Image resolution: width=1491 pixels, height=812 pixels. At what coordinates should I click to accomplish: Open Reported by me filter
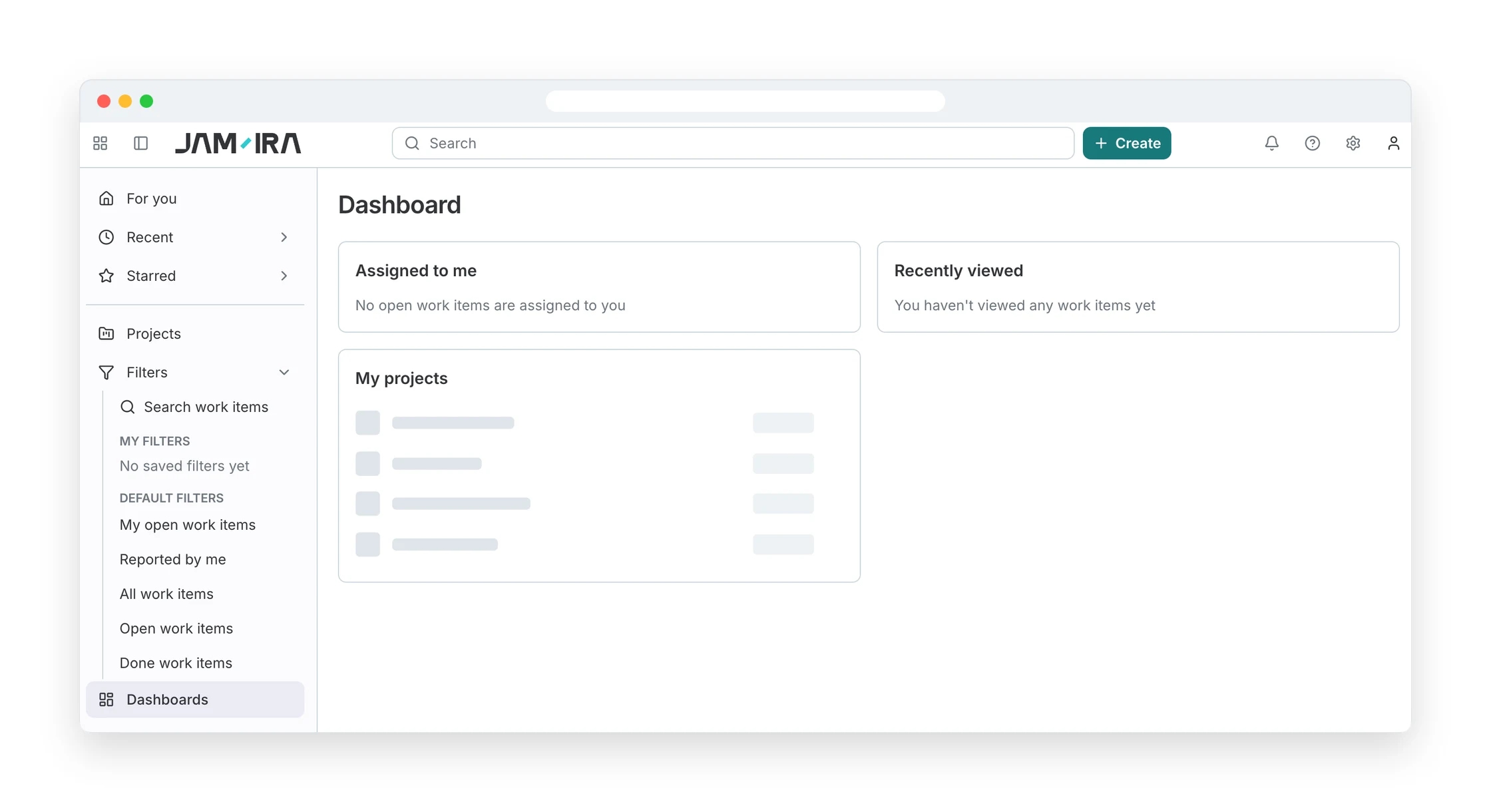point(172,559)
